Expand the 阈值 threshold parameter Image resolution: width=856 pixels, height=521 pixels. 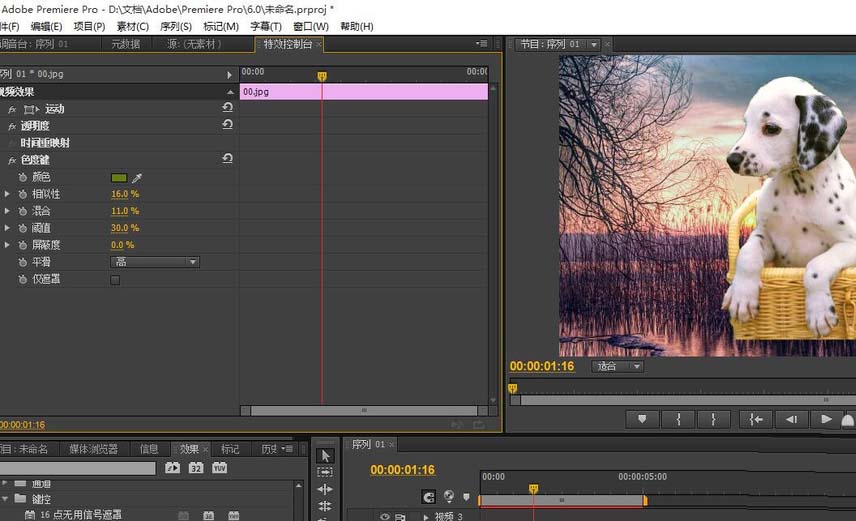pyautogui.click(x=7, y=227)
